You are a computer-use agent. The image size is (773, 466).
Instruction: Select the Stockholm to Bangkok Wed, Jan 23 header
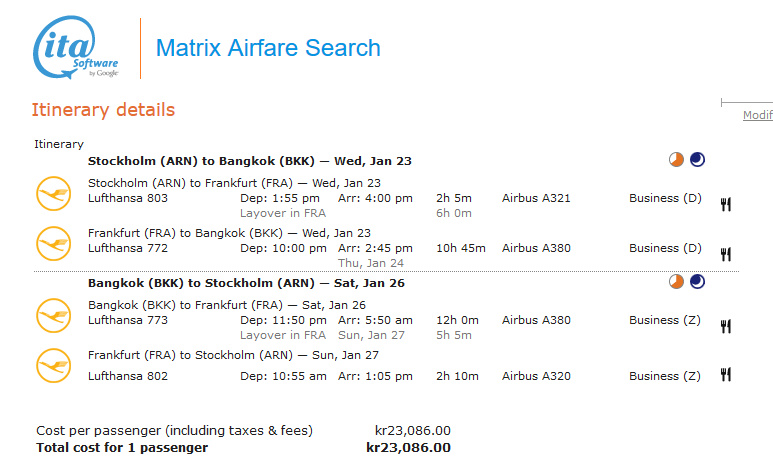[x=249, y=161]
